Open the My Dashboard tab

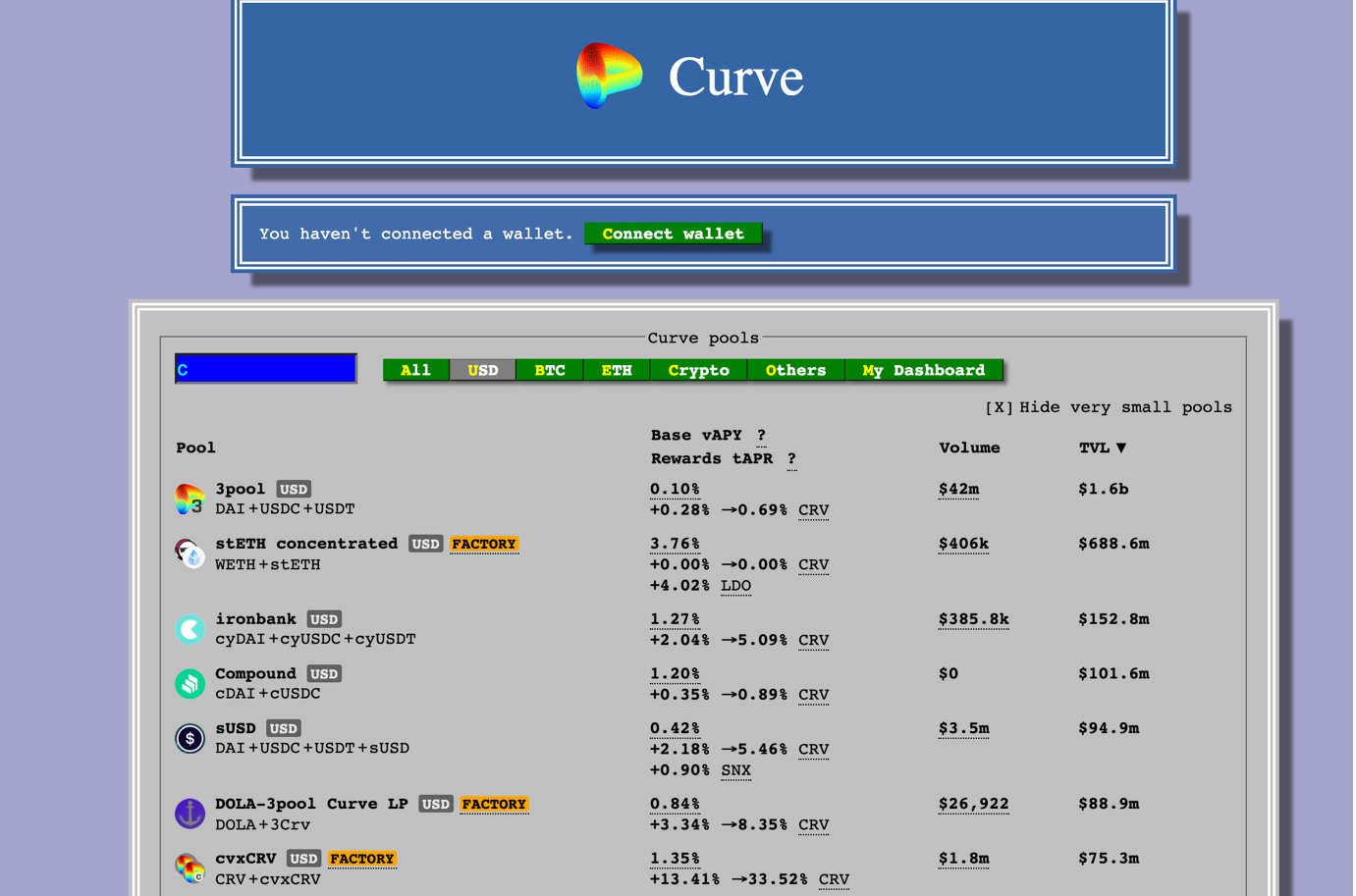point(924,370)
